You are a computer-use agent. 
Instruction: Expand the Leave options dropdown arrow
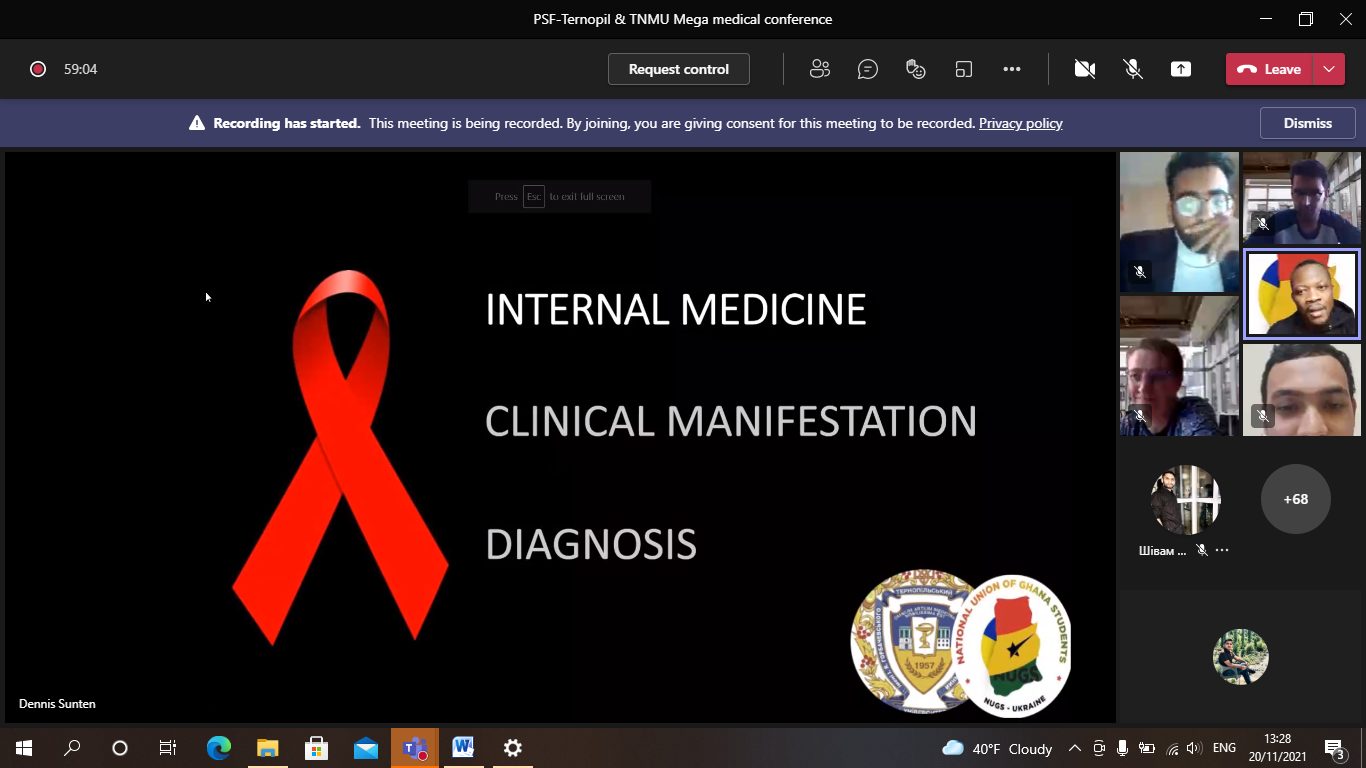(1328, 69)
